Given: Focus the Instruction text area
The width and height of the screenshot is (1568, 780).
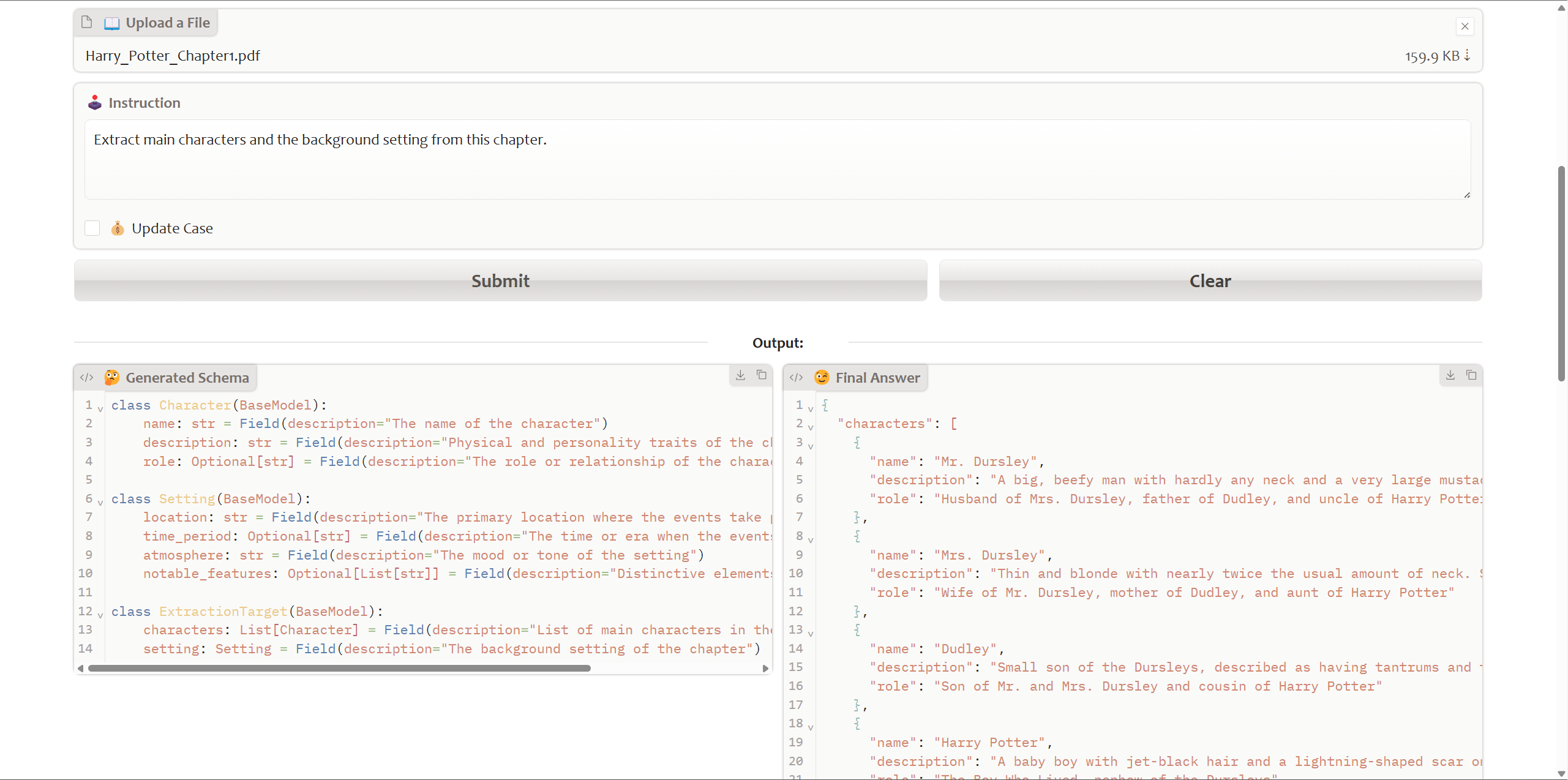Looking at the screenshot, I should [x=777, y=159].
